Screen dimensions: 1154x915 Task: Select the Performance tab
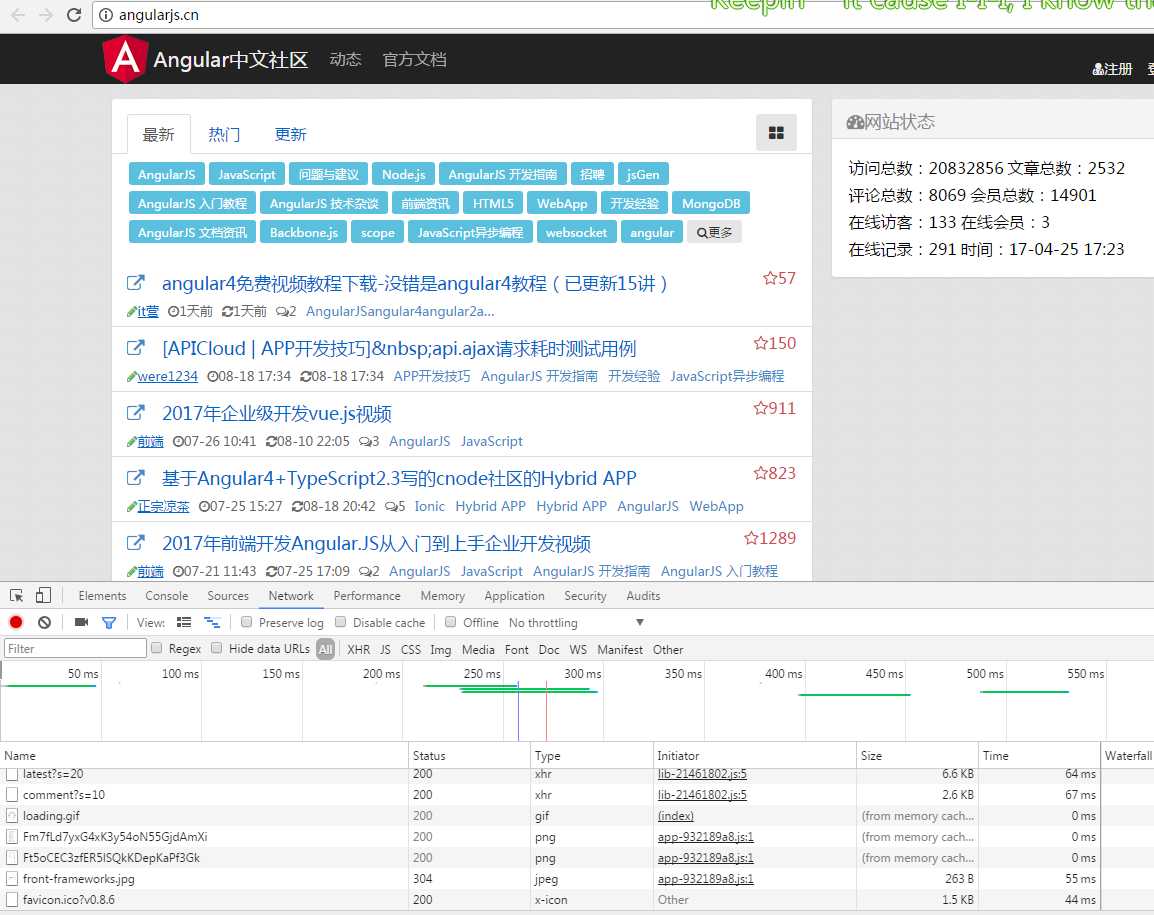pyautogui.click(x=367, y=596)
